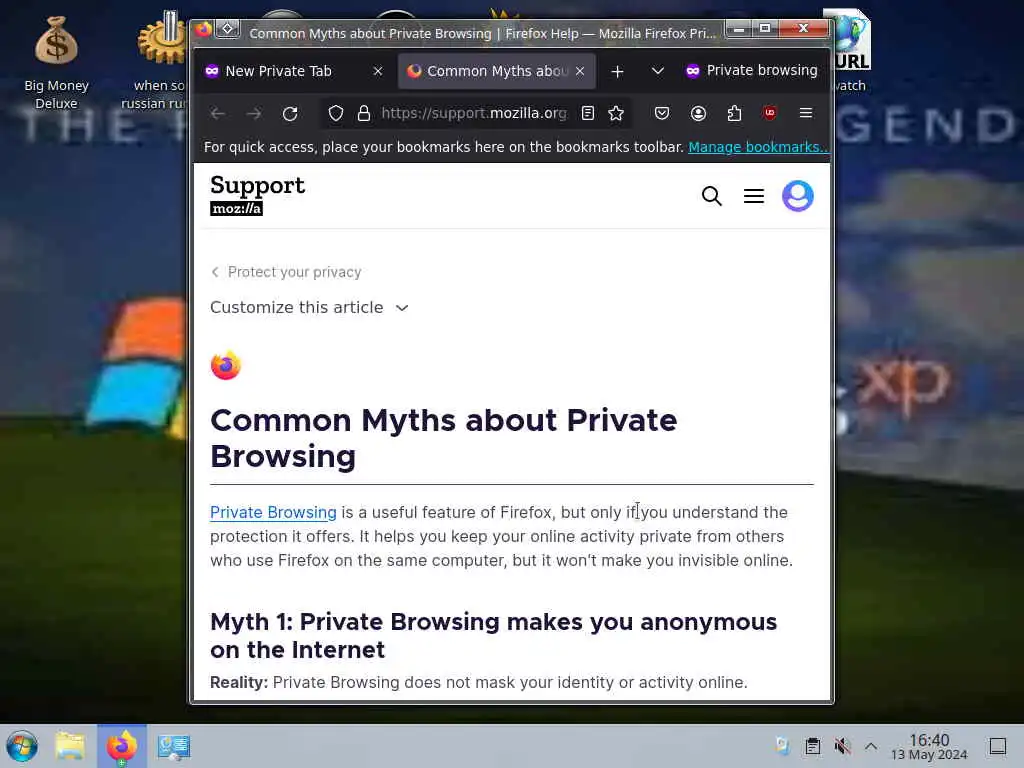Open the Support user avatar menu
This screenshot has height=768, width=1024.
pos(797,196)
